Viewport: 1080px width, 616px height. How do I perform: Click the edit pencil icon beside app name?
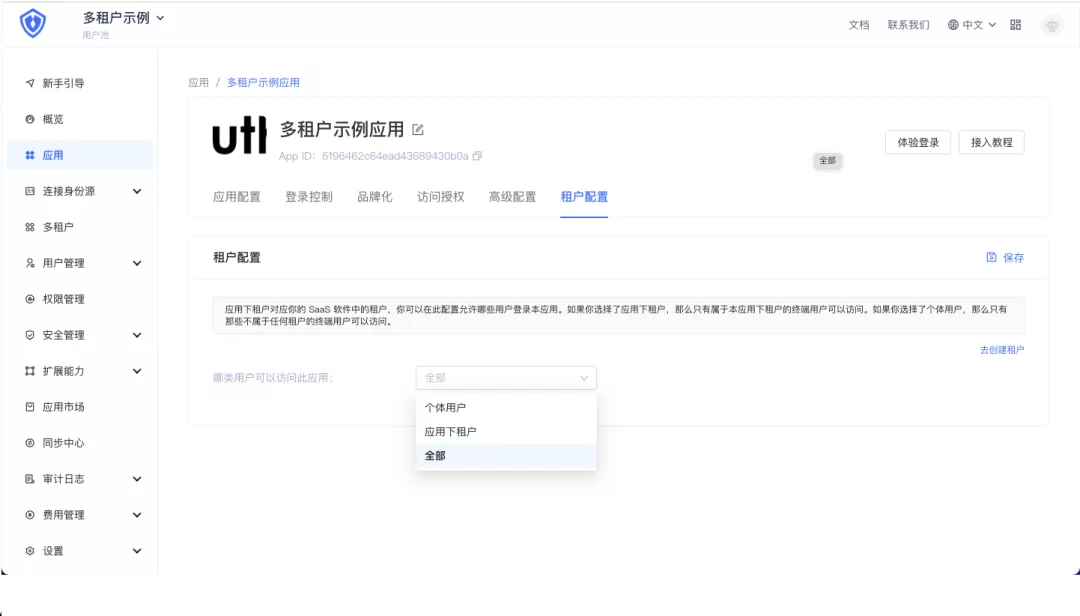coord(418,130)
